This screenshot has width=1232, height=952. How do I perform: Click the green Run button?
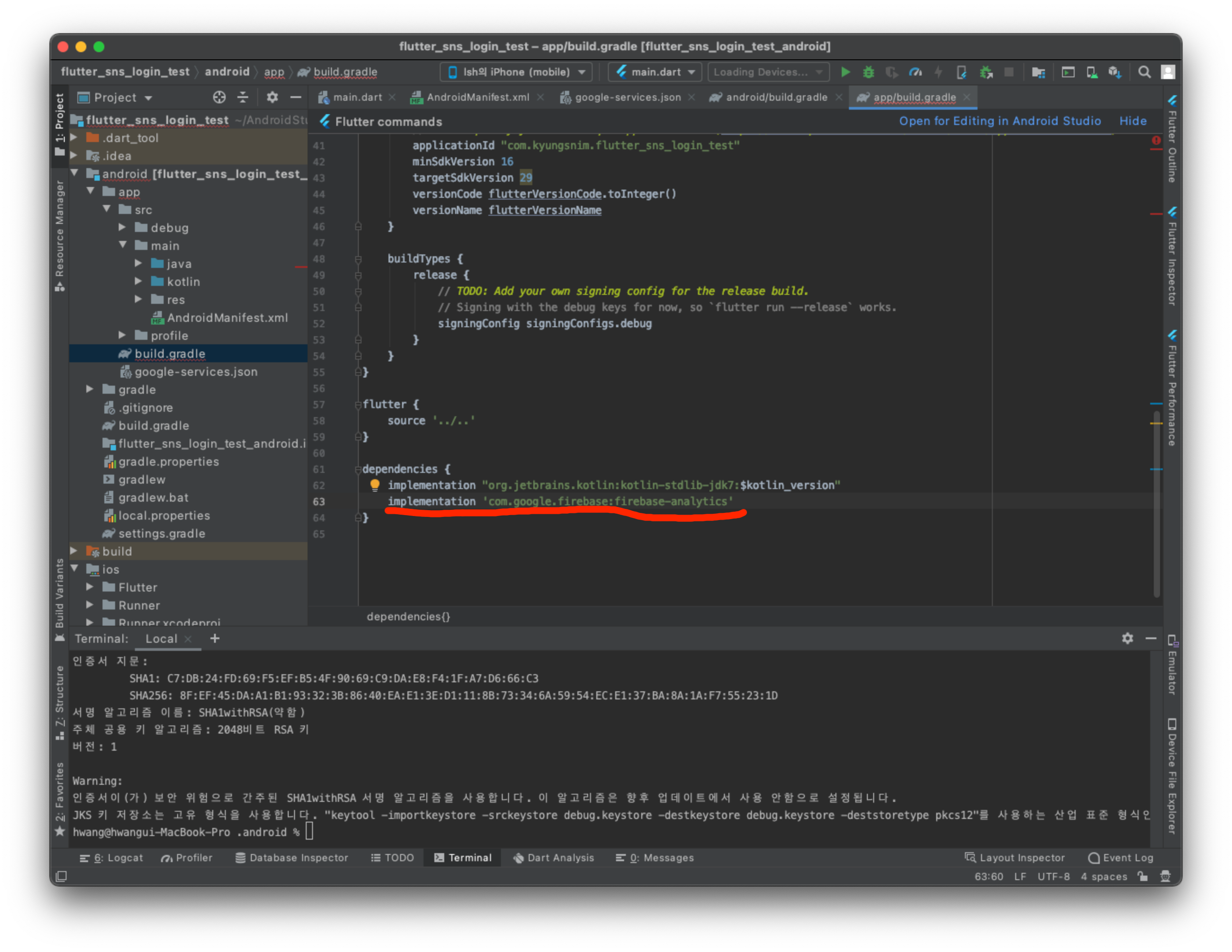(x=845, y=72)
